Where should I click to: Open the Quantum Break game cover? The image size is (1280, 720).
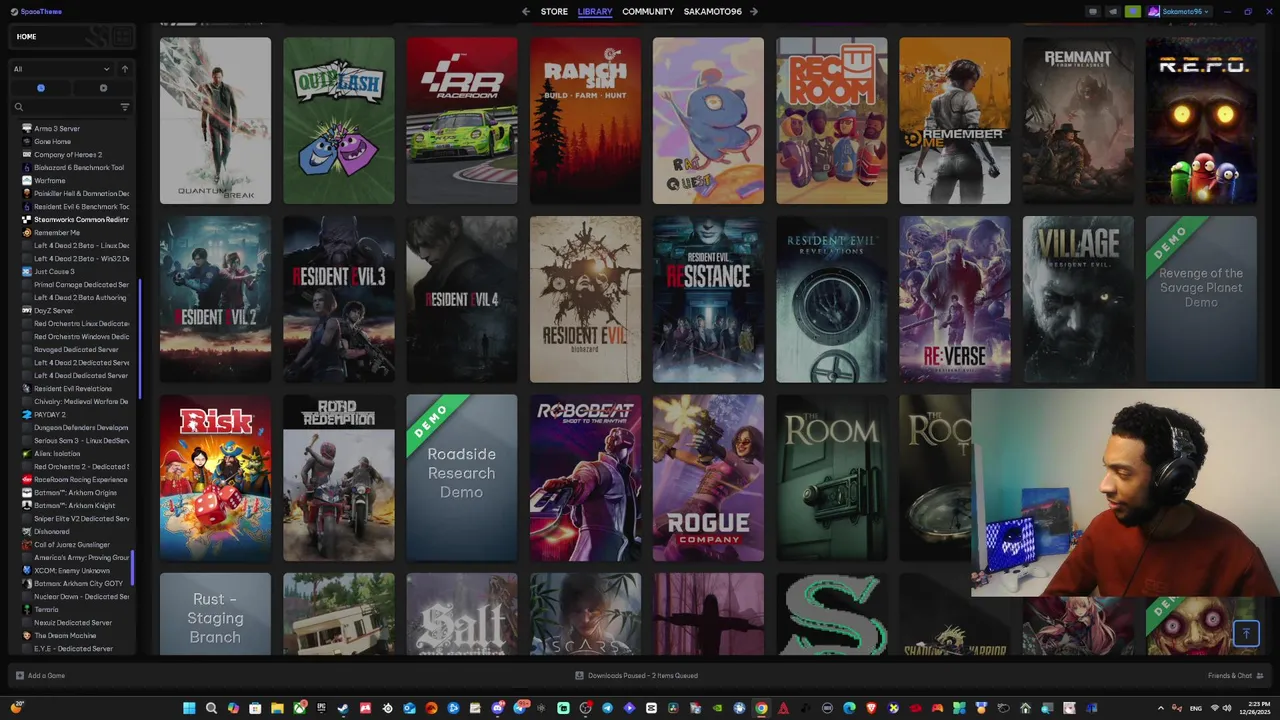tap(215, 120)
